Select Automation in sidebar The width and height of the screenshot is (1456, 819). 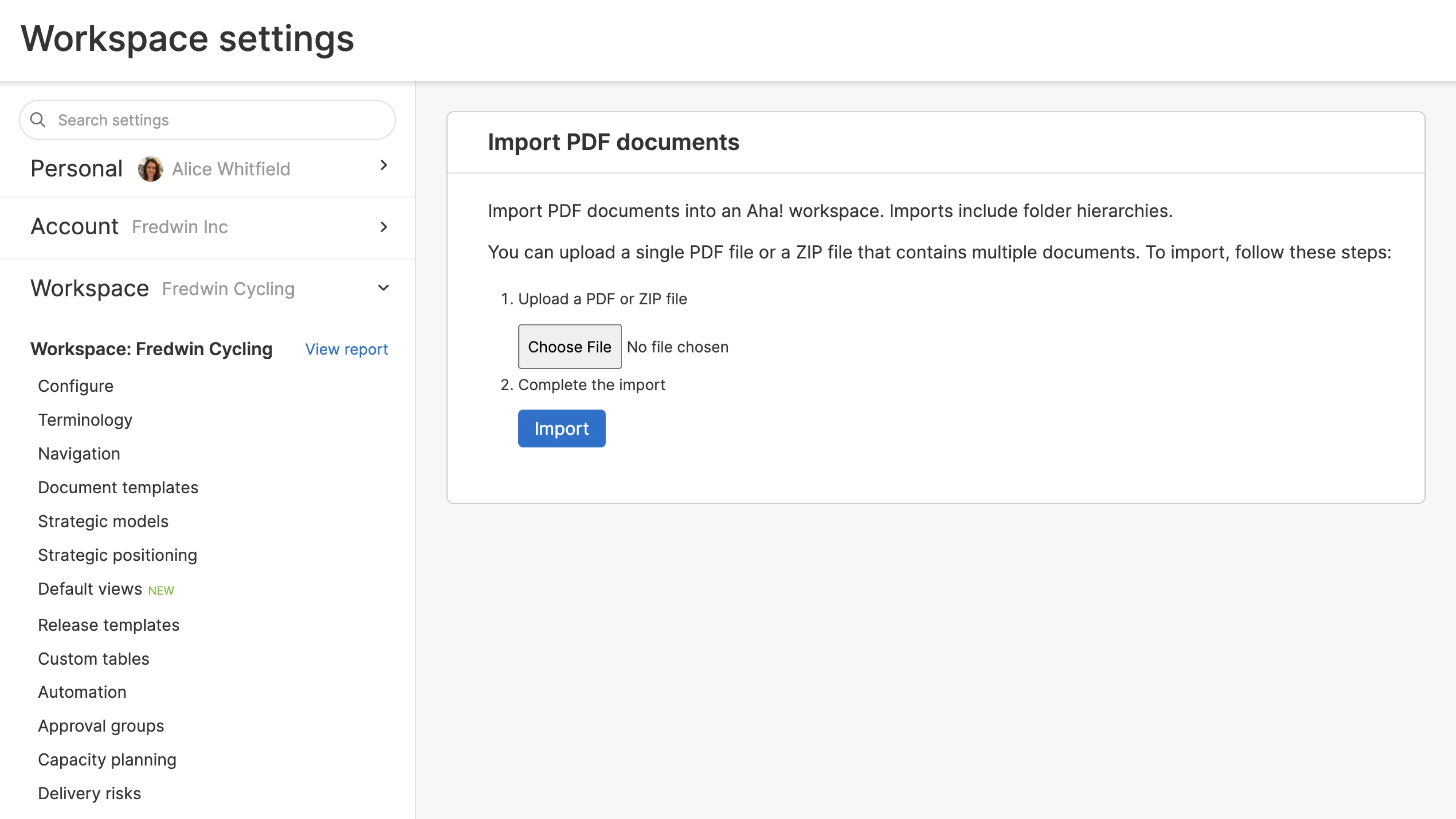coord(83,692)
